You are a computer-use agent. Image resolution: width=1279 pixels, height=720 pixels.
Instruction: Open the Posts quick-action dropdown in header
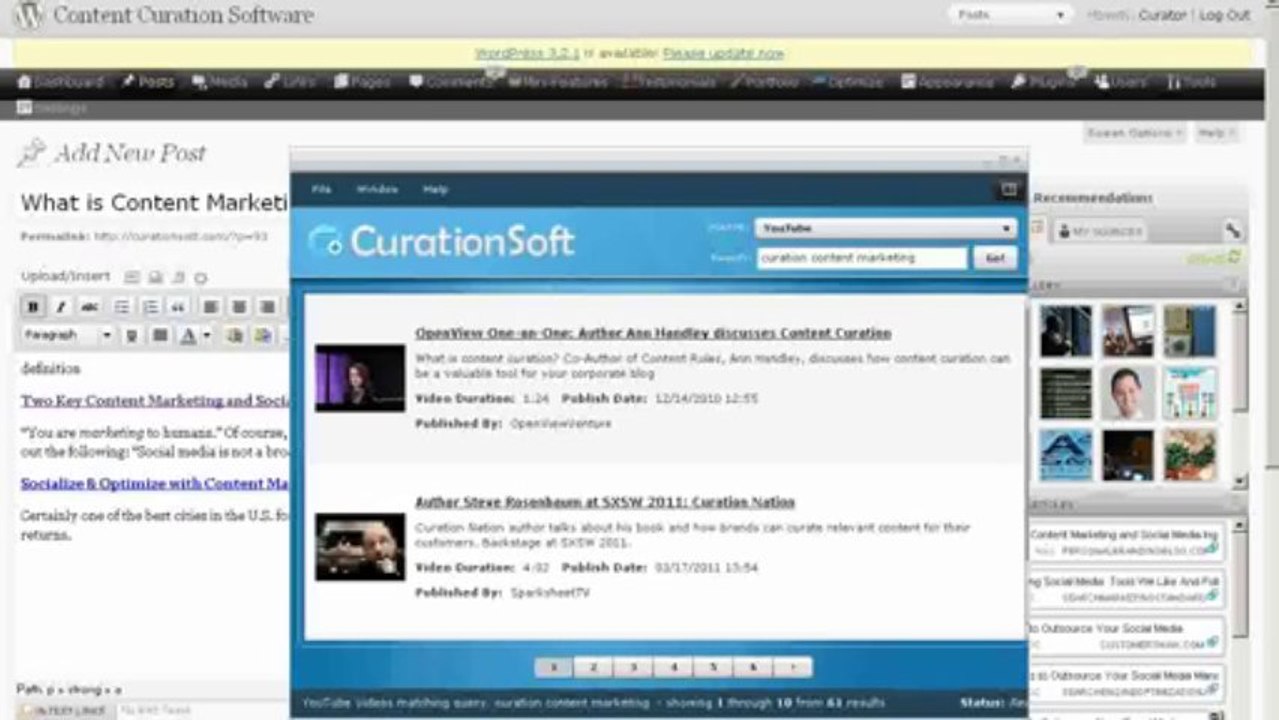click(x=1011, y=15)
